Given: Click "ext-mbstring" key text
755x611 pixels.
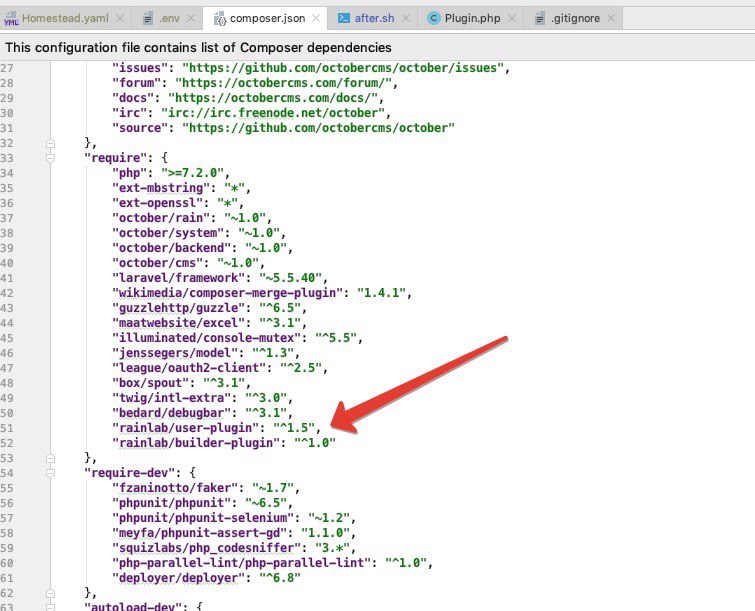Looking at the screenshot, I should [x=161, y=188].
